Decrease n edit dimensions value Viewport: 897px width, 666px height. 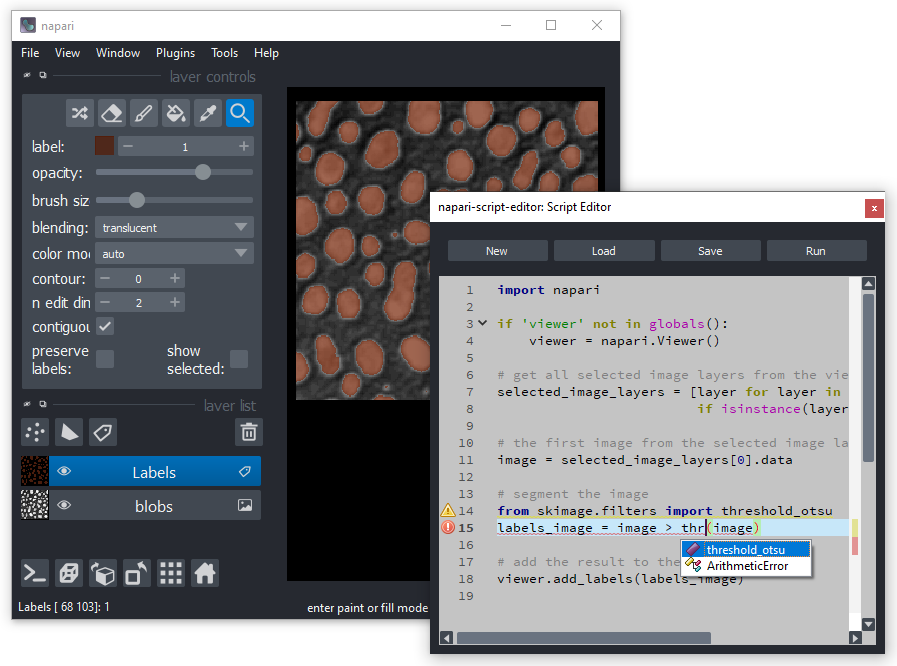pyautogui.click(x=105, y=302)
